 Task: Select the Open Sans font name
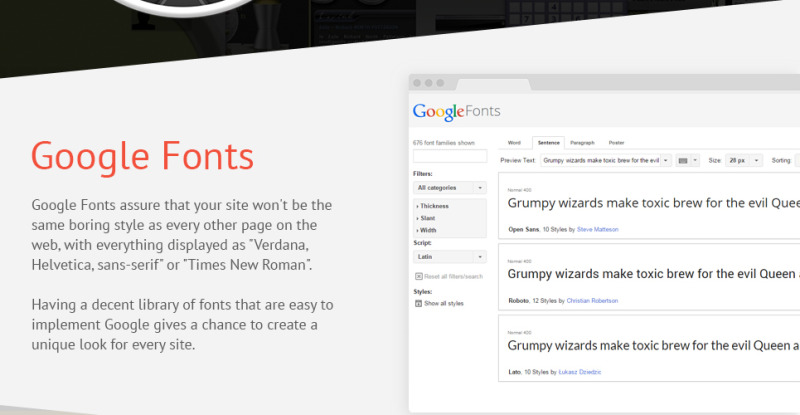523,230
